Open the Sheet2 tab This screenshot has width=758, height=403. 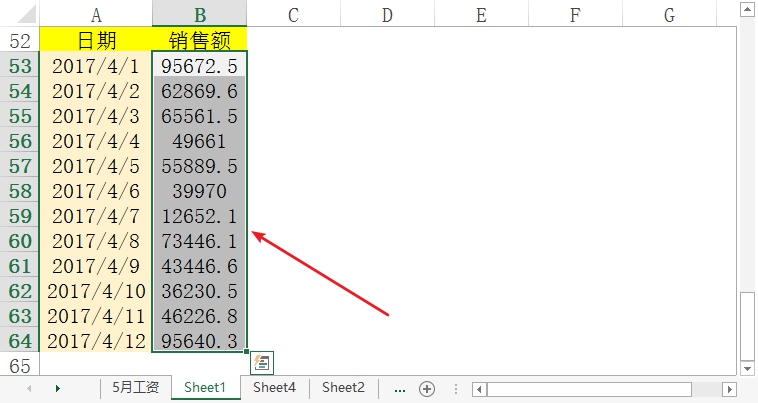(344, 388)
